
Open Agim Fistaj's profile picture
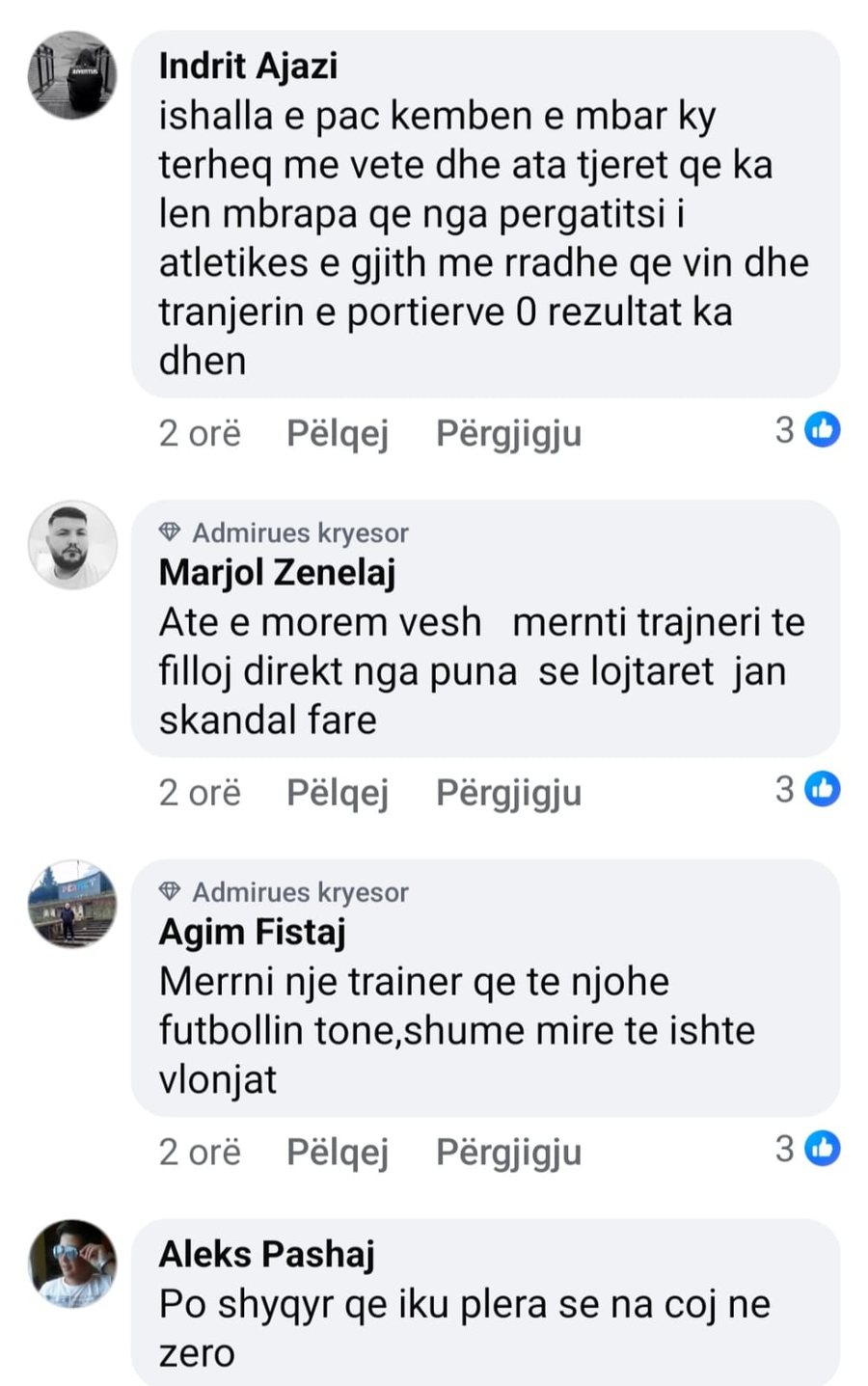click(x=72, y=904)
